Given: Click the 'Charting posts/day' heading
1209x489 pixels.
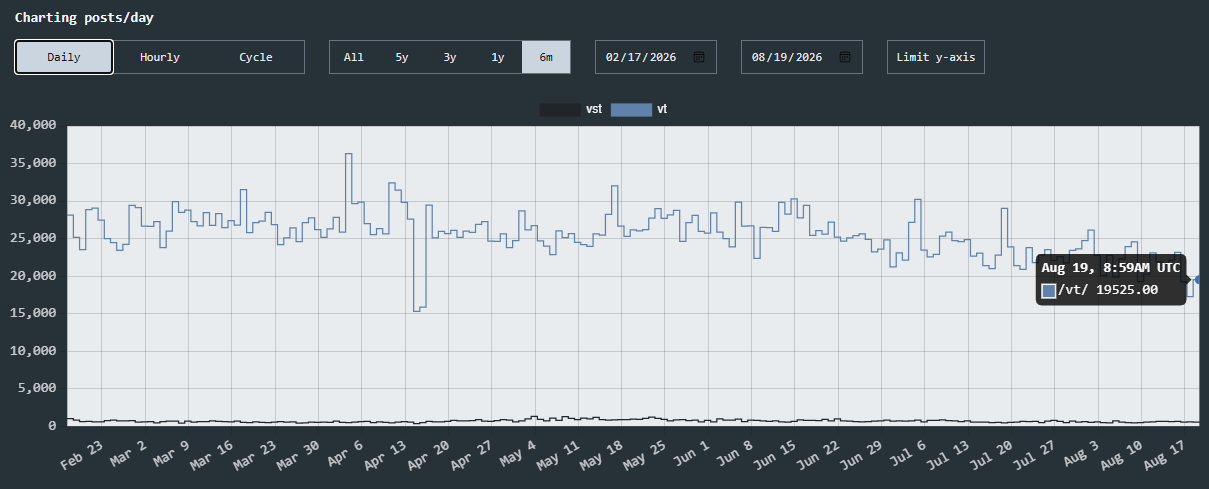Looking at the screenshot, I should (x=84, y=18).
